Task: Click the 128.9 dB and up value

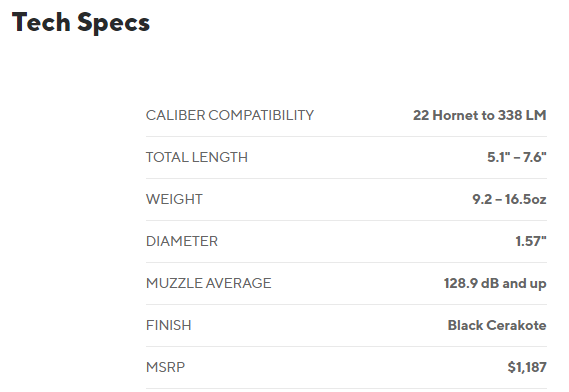Action: (495, 283)
